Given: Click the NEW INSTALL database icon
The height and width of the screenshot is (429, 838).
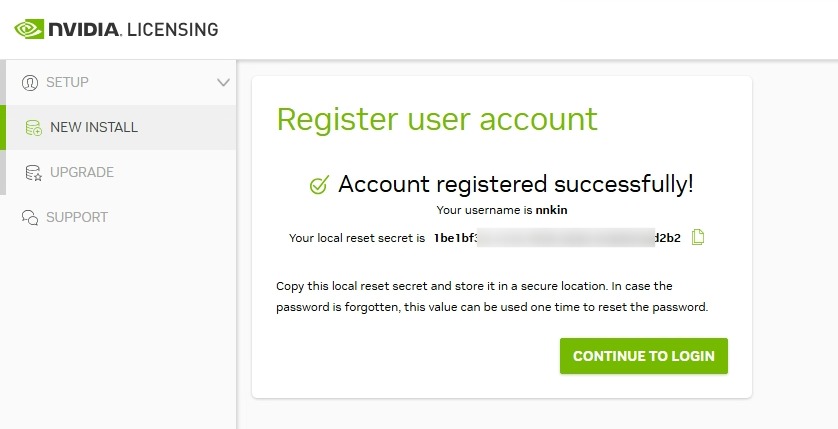Looking at the screenshot, I should [x=33, y=128].
